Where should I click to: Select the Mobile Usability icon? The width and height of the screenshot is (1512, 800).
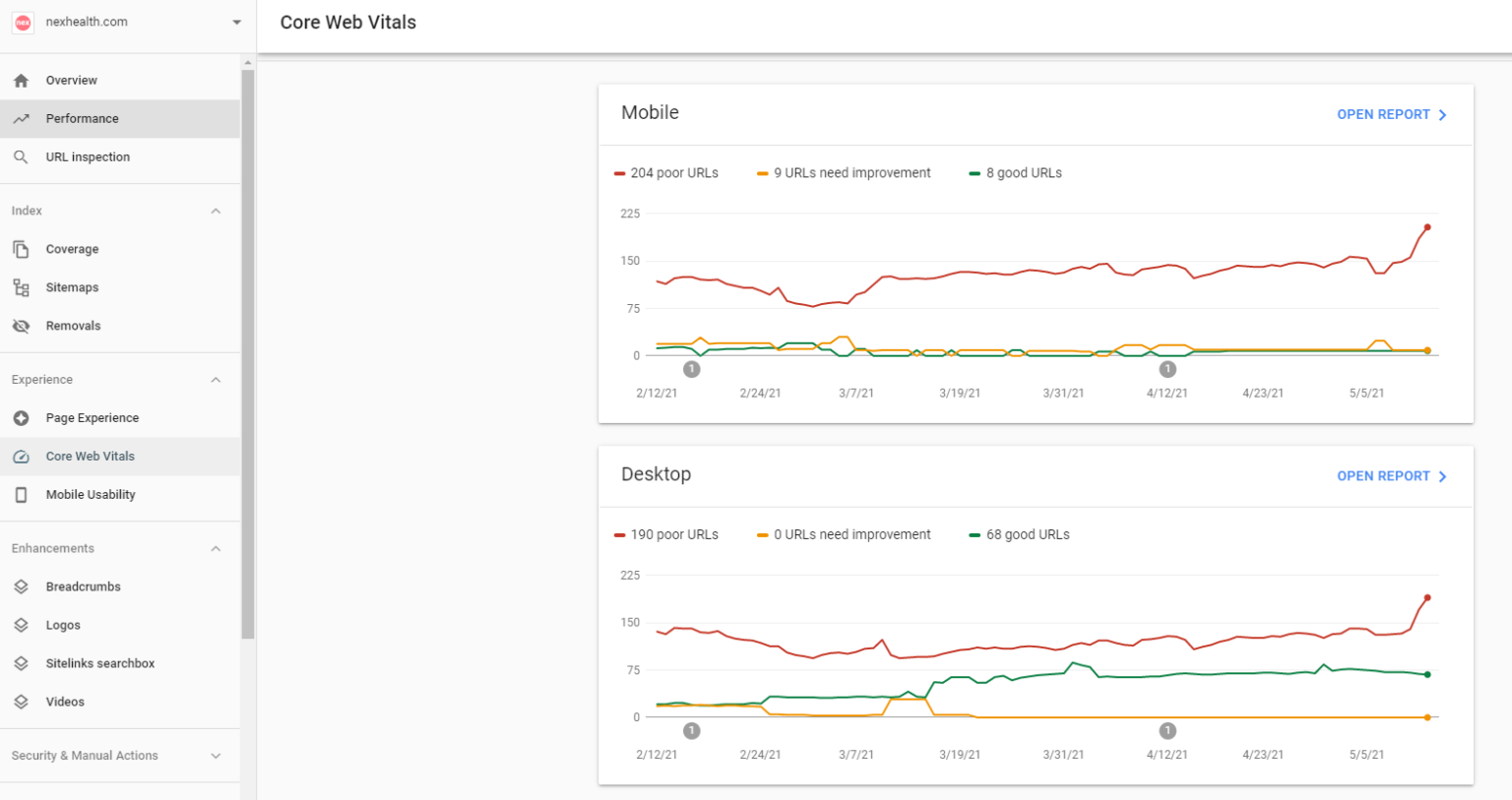coord(21,494)
